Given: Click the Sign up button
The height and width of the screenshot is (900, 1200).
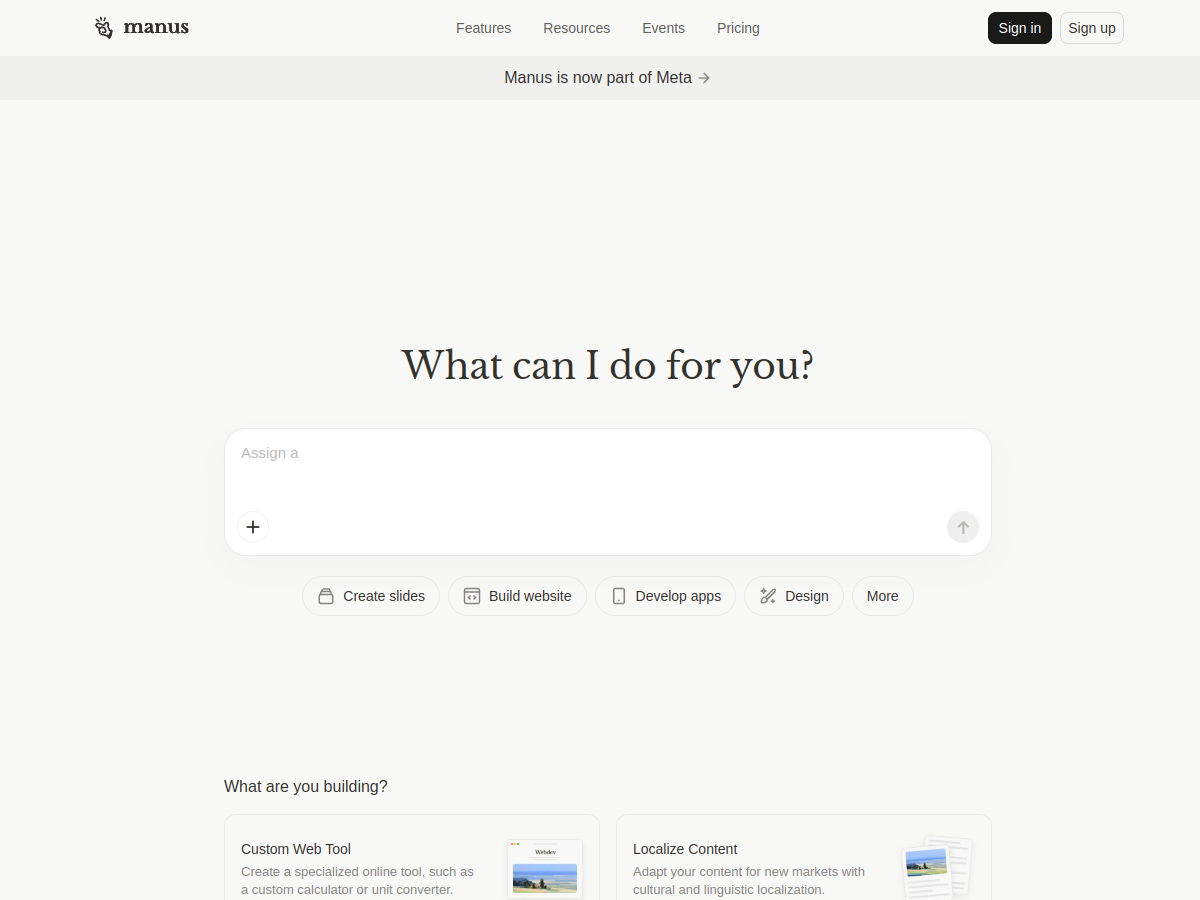Looking at the screenshot, I should [1091, 28].
